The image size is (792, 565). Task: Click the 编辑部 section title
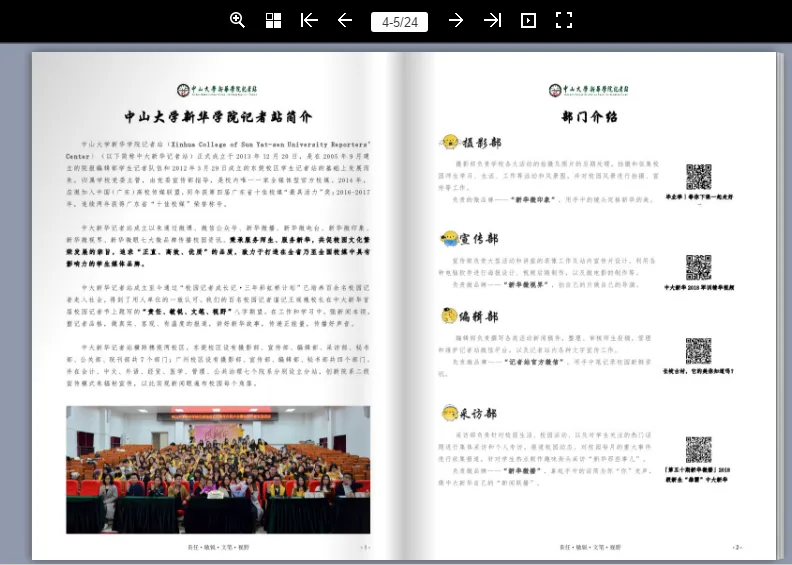(x=479, y=317)
